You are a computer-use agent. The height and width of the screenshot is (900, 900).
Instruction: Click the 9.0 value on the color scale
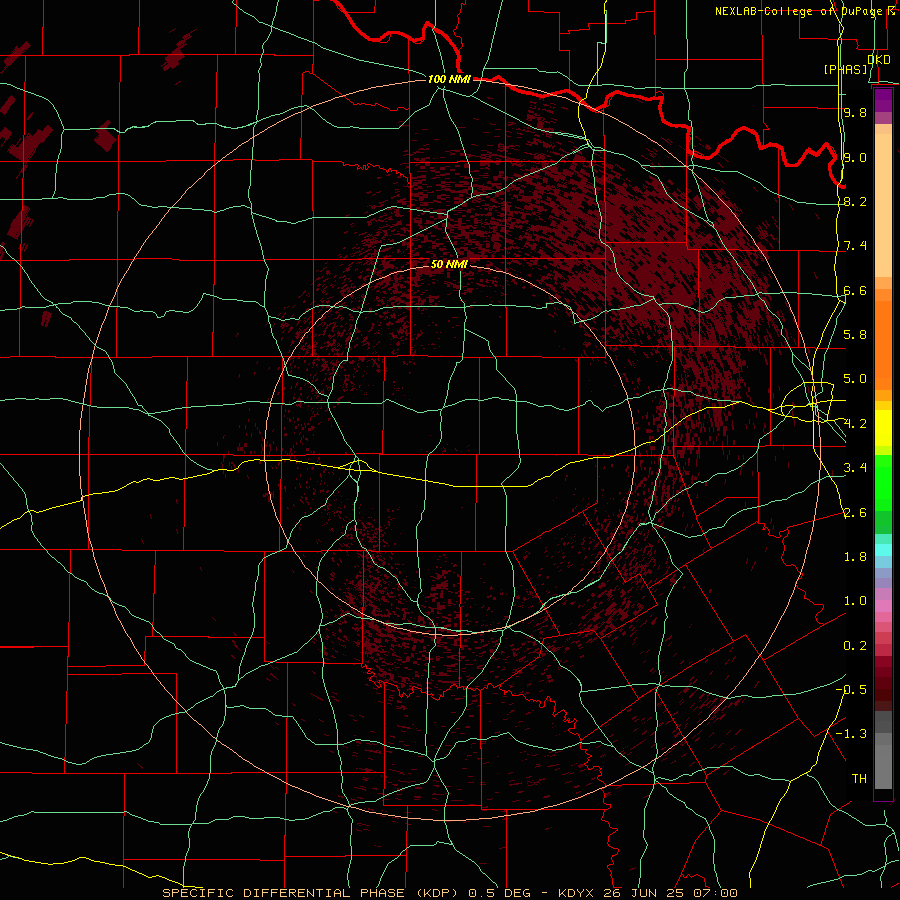pyautogui.click(x=855, y=157)
